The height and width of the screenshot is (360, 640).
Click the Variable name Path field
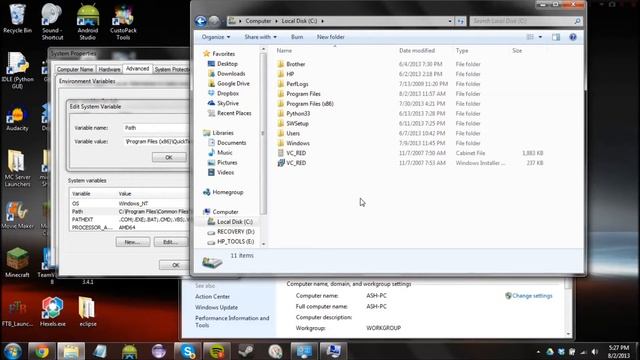pos(157,128)
